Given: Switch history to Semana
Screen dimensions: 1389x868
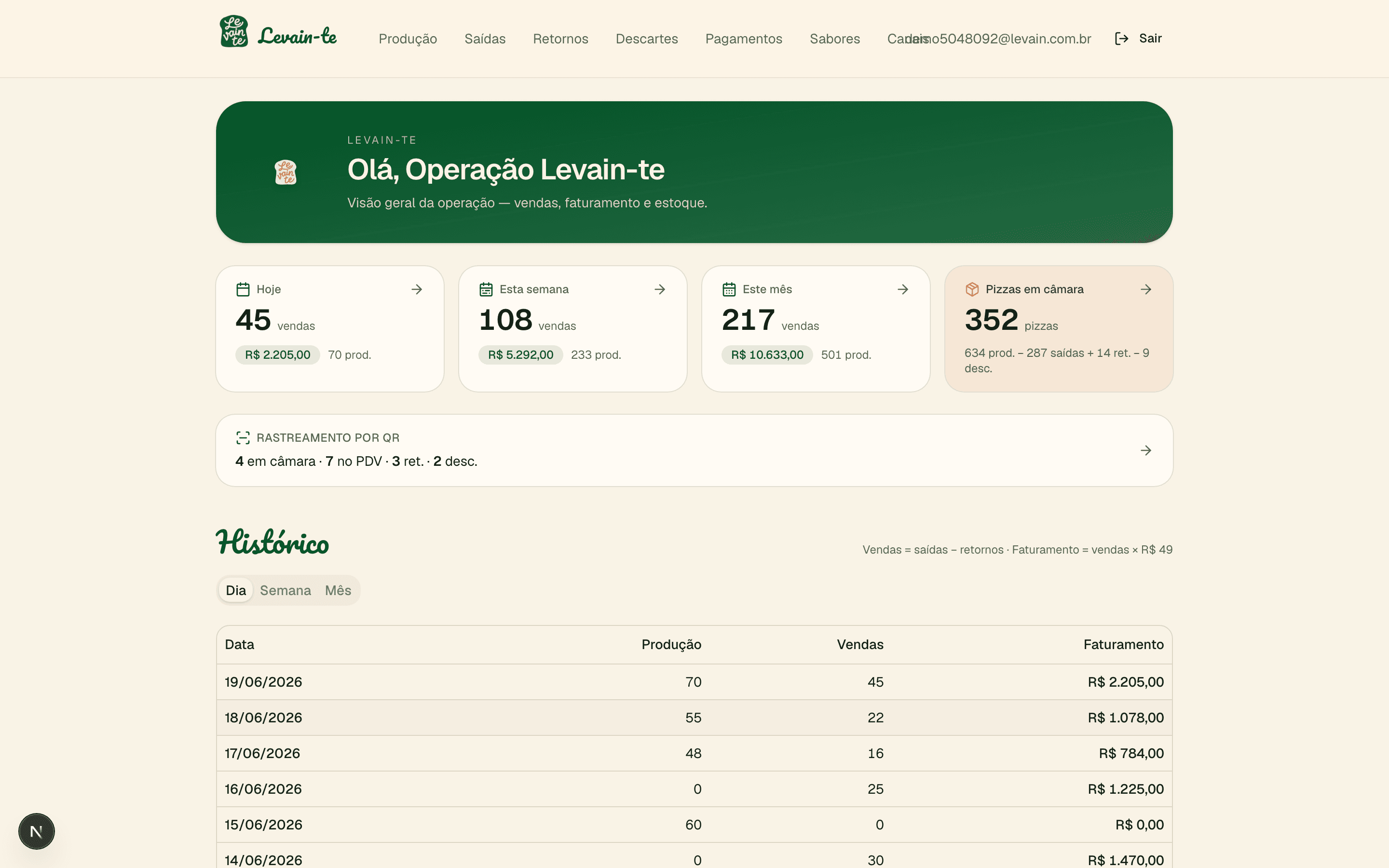Looking at the screenshot, I should point(285,590).
